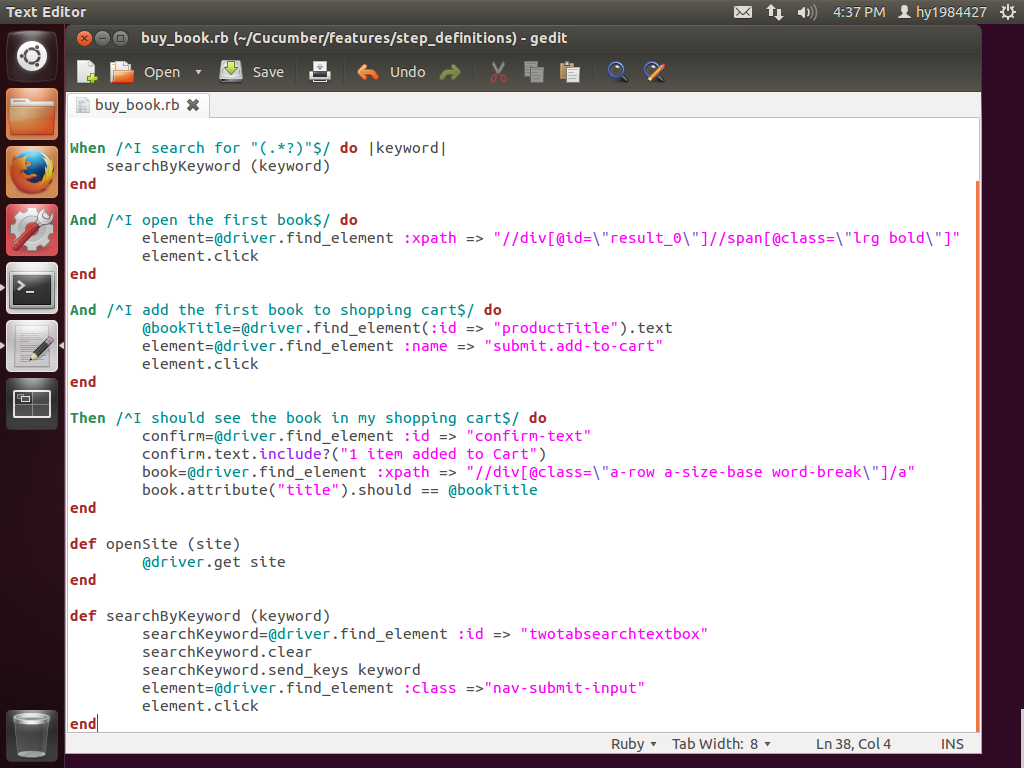
Task: Open the Trash in launcher
Action: coord(32,735)
